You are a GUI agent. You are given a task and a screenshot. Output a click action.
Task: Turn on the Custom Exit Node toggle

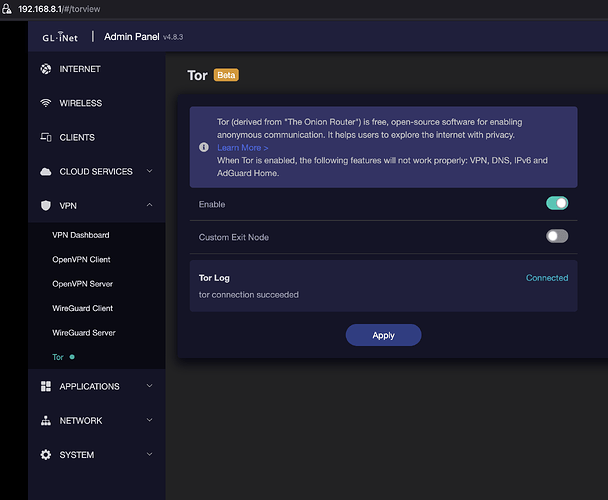coord(557,236)
